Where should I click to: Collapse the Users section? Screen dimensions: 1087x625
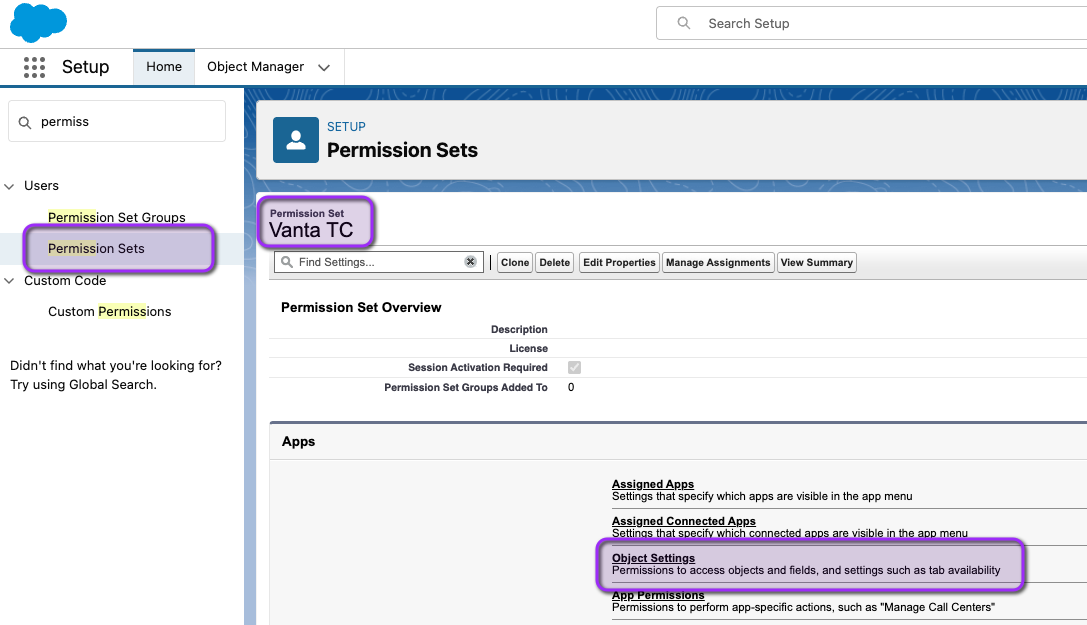pos(9,186)
